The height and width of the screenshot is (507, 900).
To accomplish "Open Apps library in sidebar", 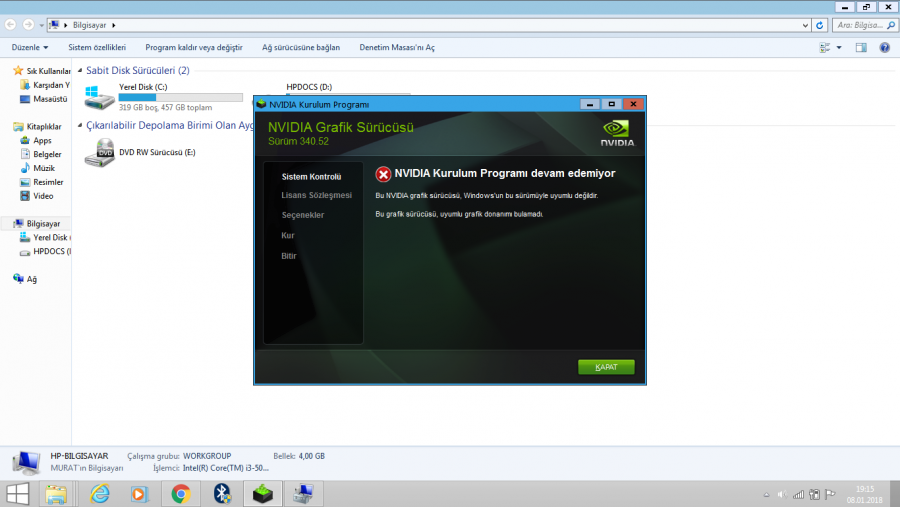I will pos(36,140).
